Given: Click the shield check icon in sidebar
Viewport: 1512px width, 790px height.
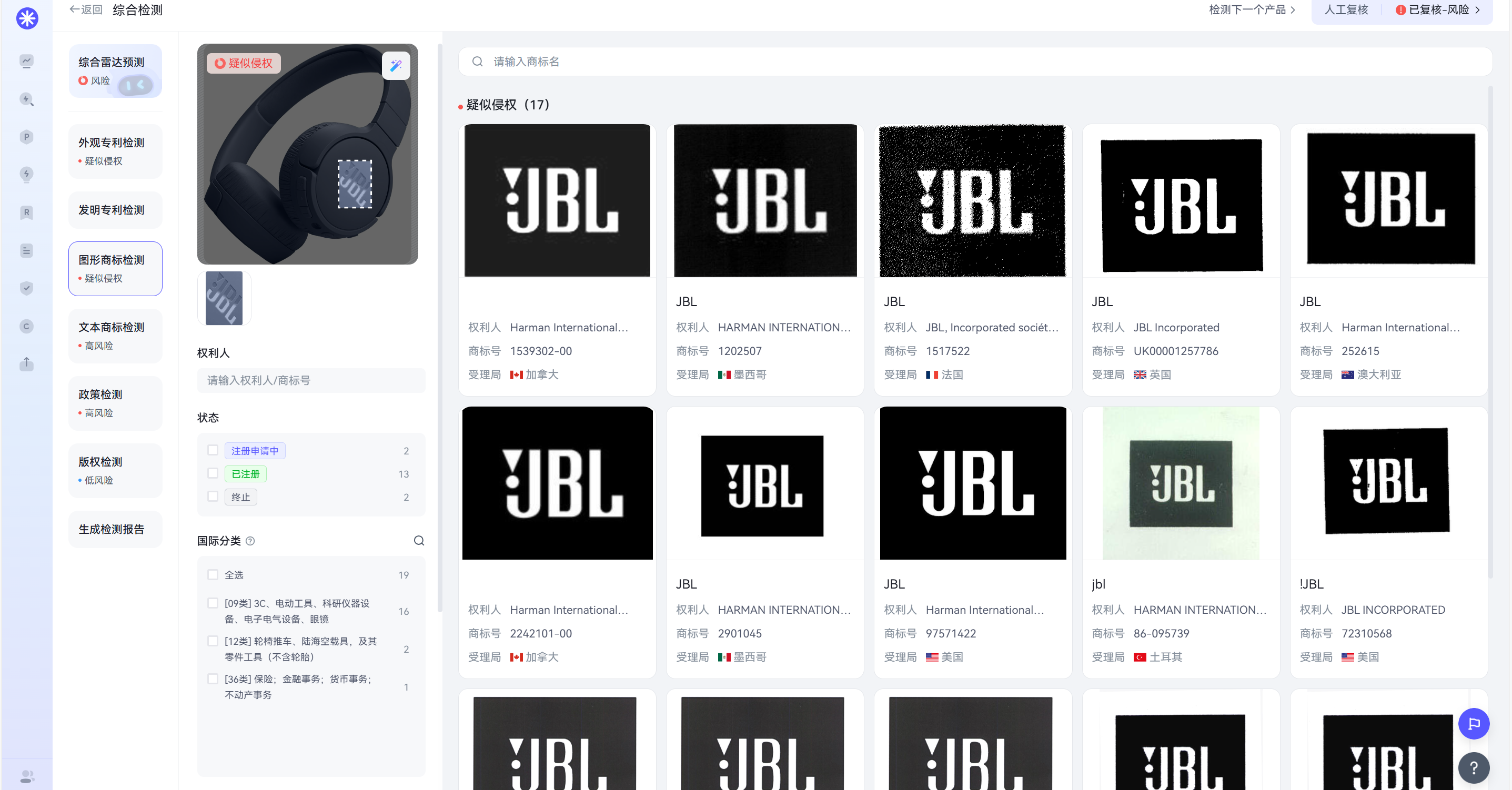Looking at the screenshot, I should [x=26, y=288].
